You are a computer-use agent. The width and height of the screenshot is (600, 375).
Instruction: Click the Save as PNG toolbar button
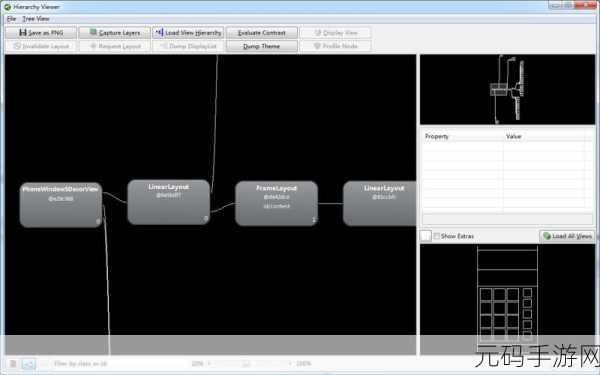41,33
